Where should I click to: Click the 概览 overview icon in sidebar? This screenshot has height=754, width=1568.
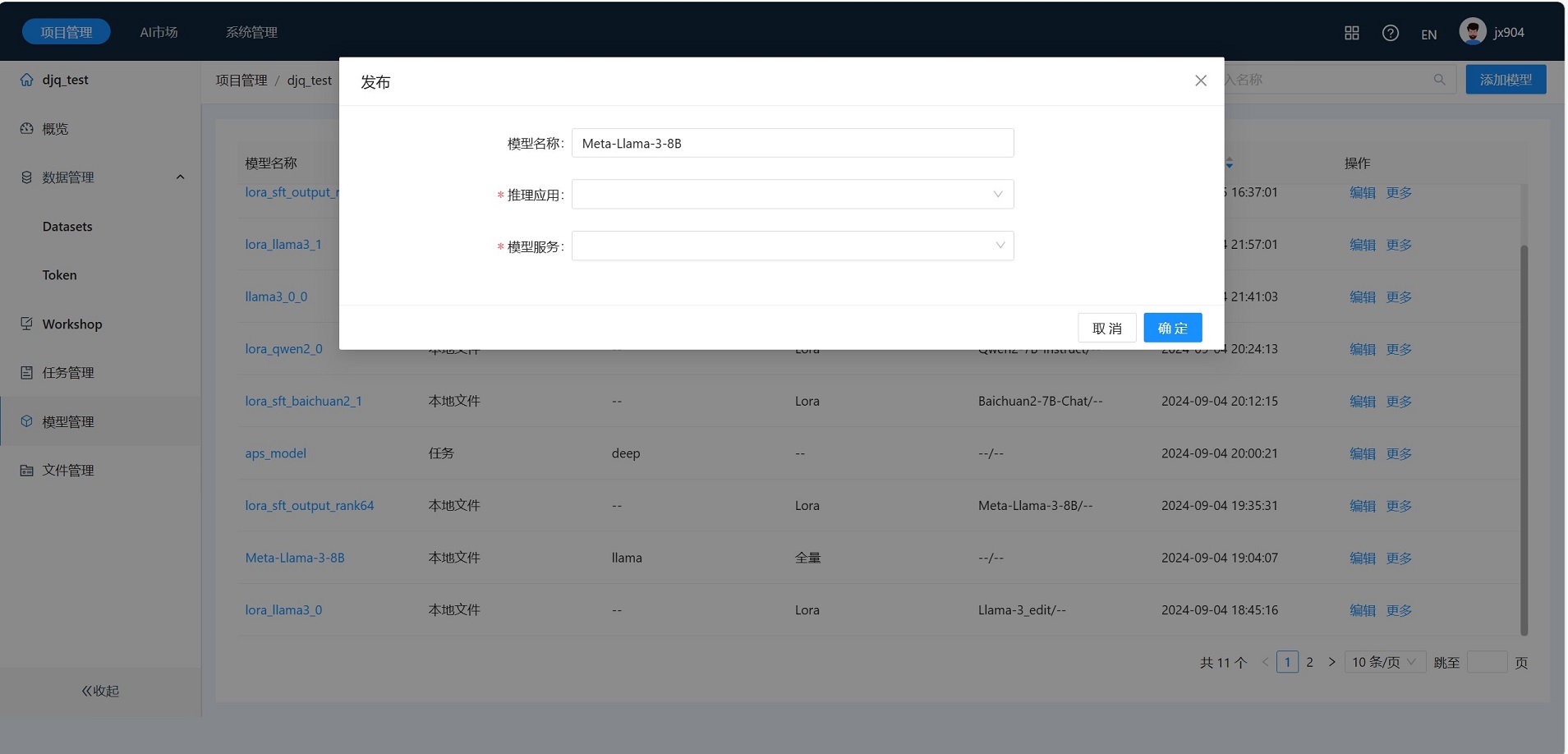point(27,129)
